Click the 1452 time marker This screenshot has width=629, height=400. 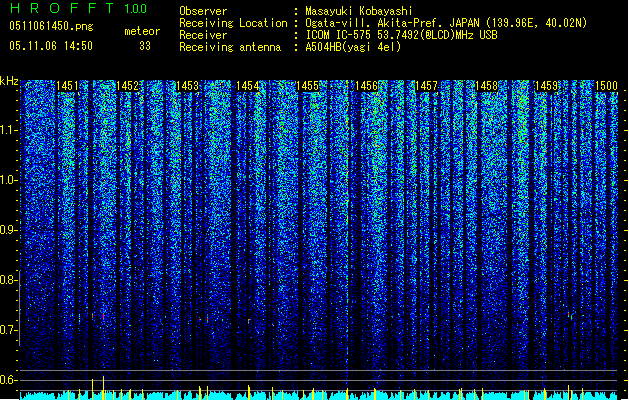127,86
